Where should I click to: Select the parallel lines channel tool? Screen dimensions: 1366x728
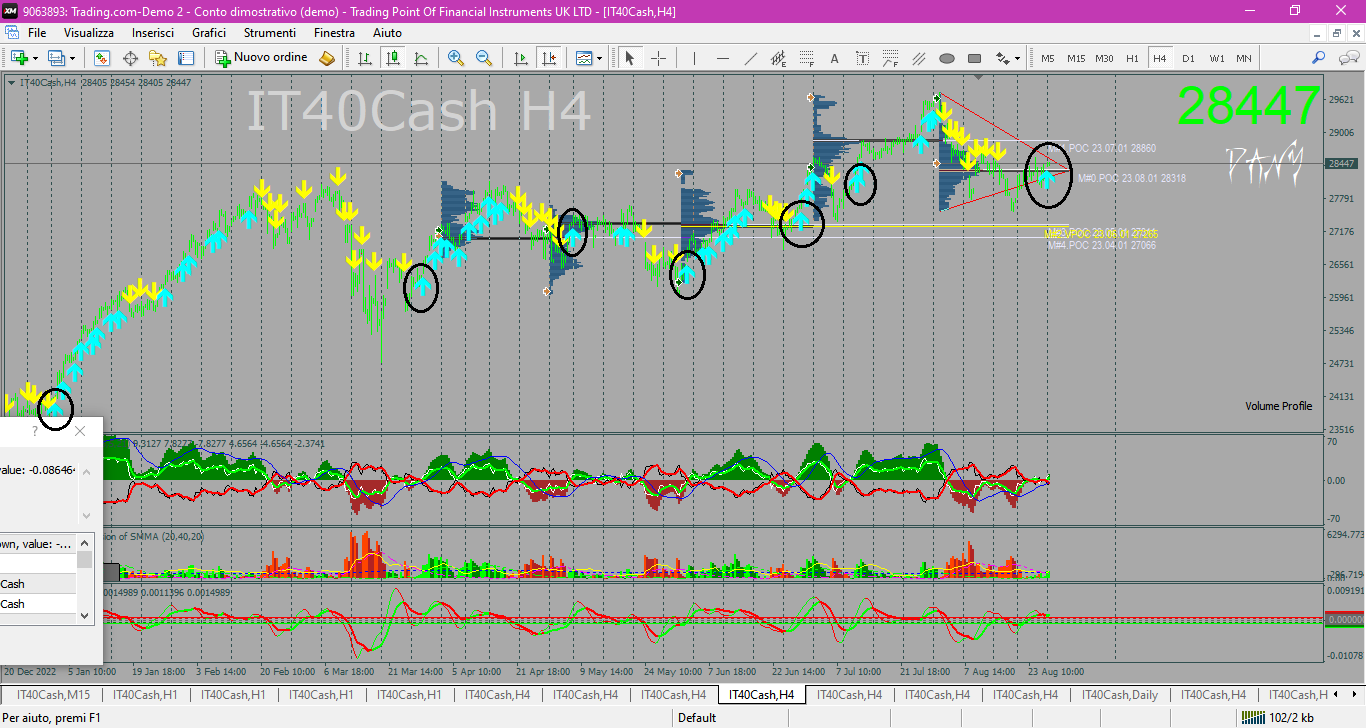click(918, 58)
